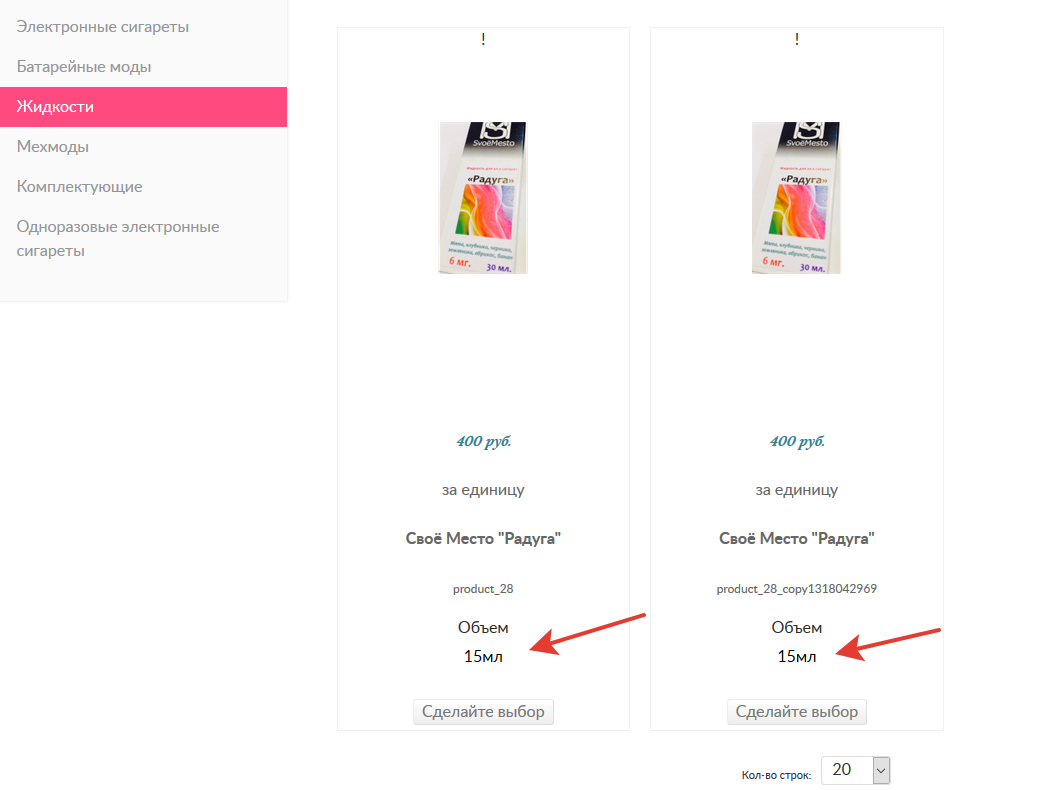Click the 15мл volume value in left card
This screenshot has width=1050, height=790.
[x=483, y=657]
